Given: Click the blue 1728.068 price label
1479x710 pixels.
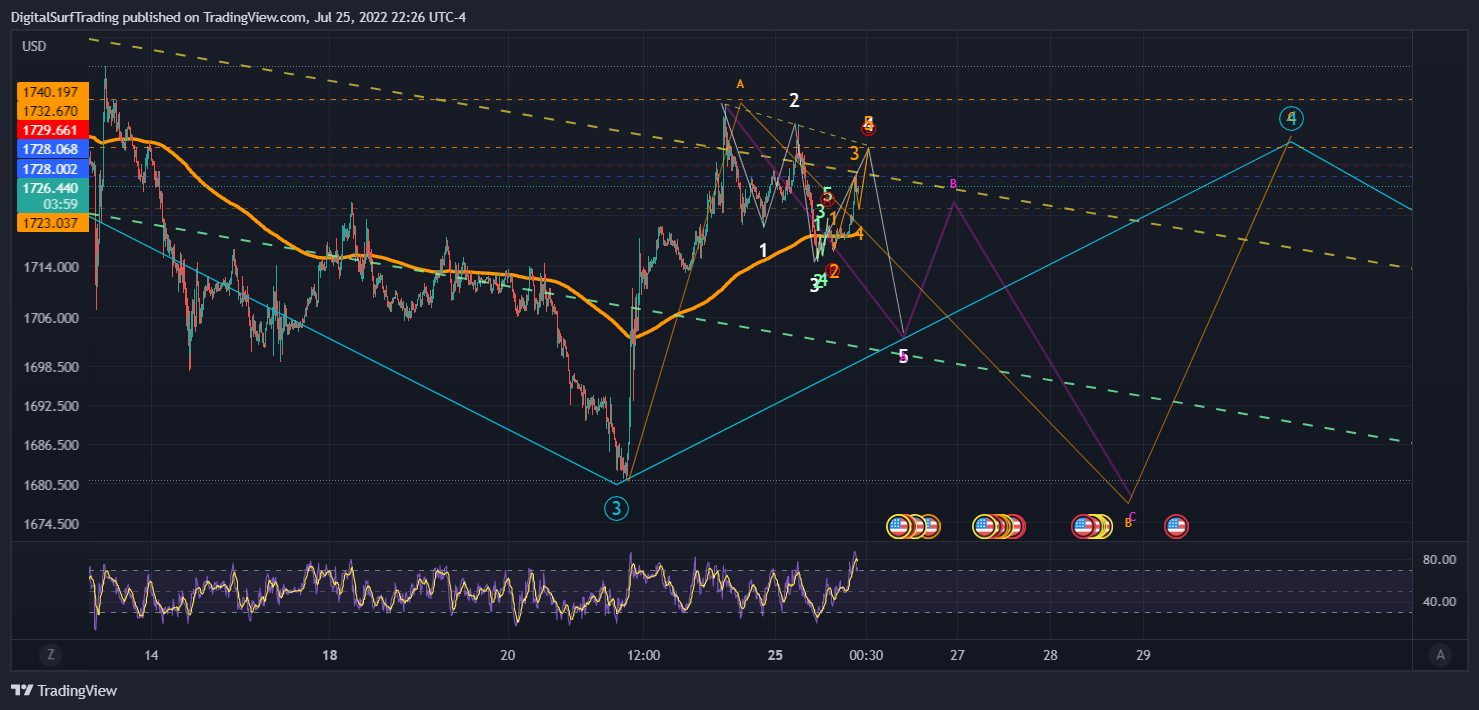Looking at the screenshot, I should tap(53, 149).
